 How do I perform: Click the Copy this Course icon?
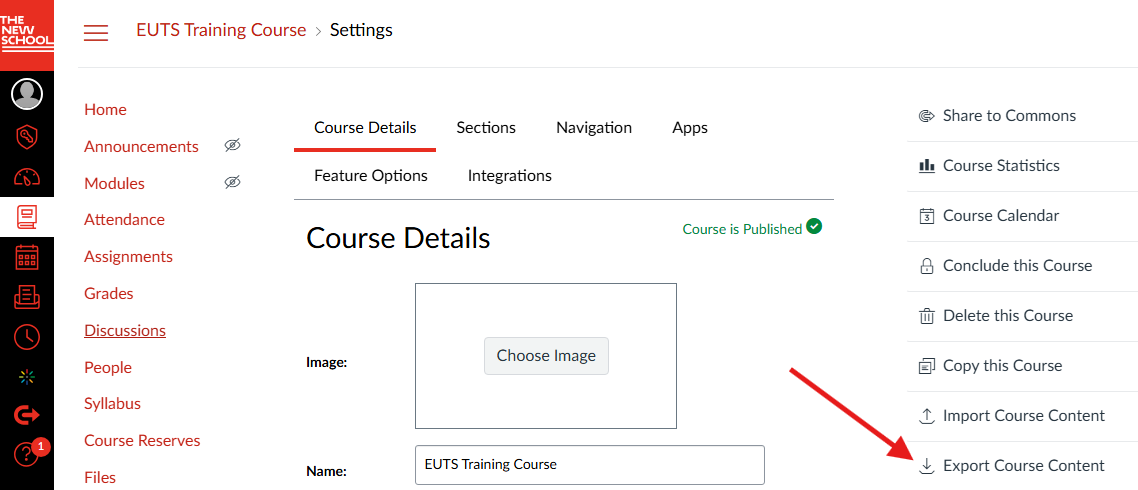coord(926,366)
